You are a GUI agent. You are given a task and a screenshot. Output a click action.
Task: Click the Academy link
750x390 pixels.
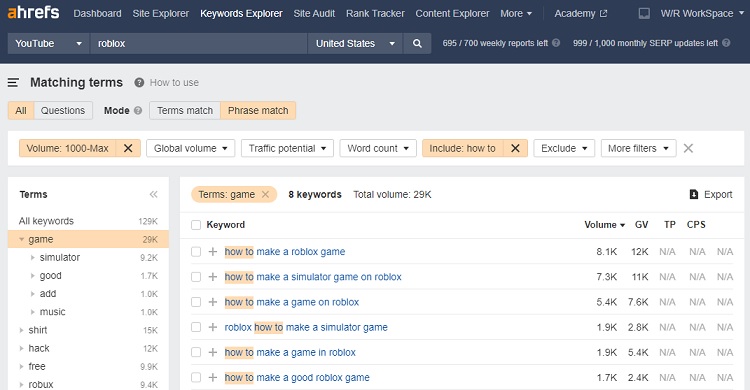click(x=575, y=13)
